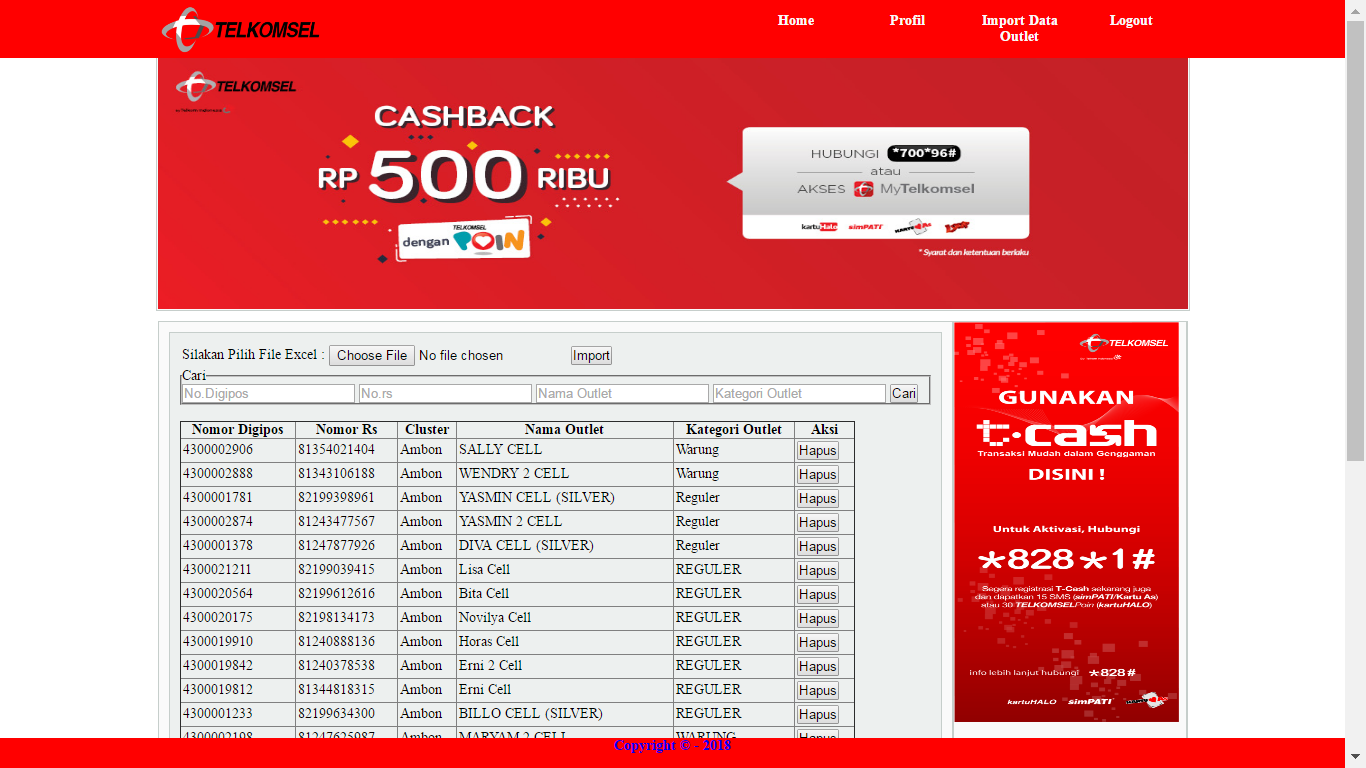
Task: Click the Copyright 2018 footer text
Action: click(x=673, y=746)
